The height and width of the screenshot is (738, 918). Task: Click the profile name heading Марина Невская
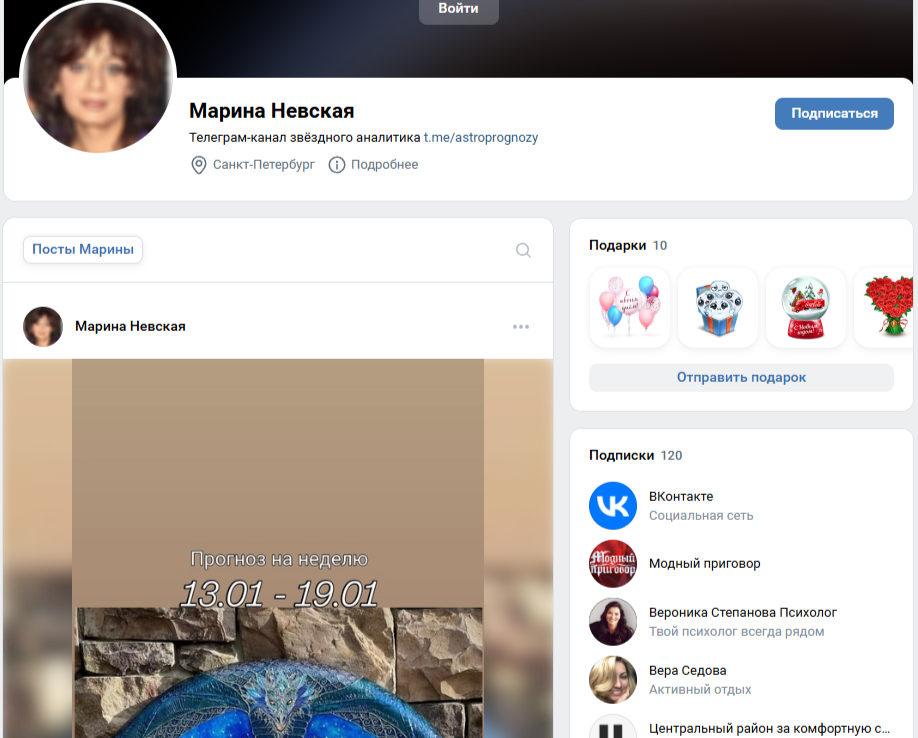point(272,111)
